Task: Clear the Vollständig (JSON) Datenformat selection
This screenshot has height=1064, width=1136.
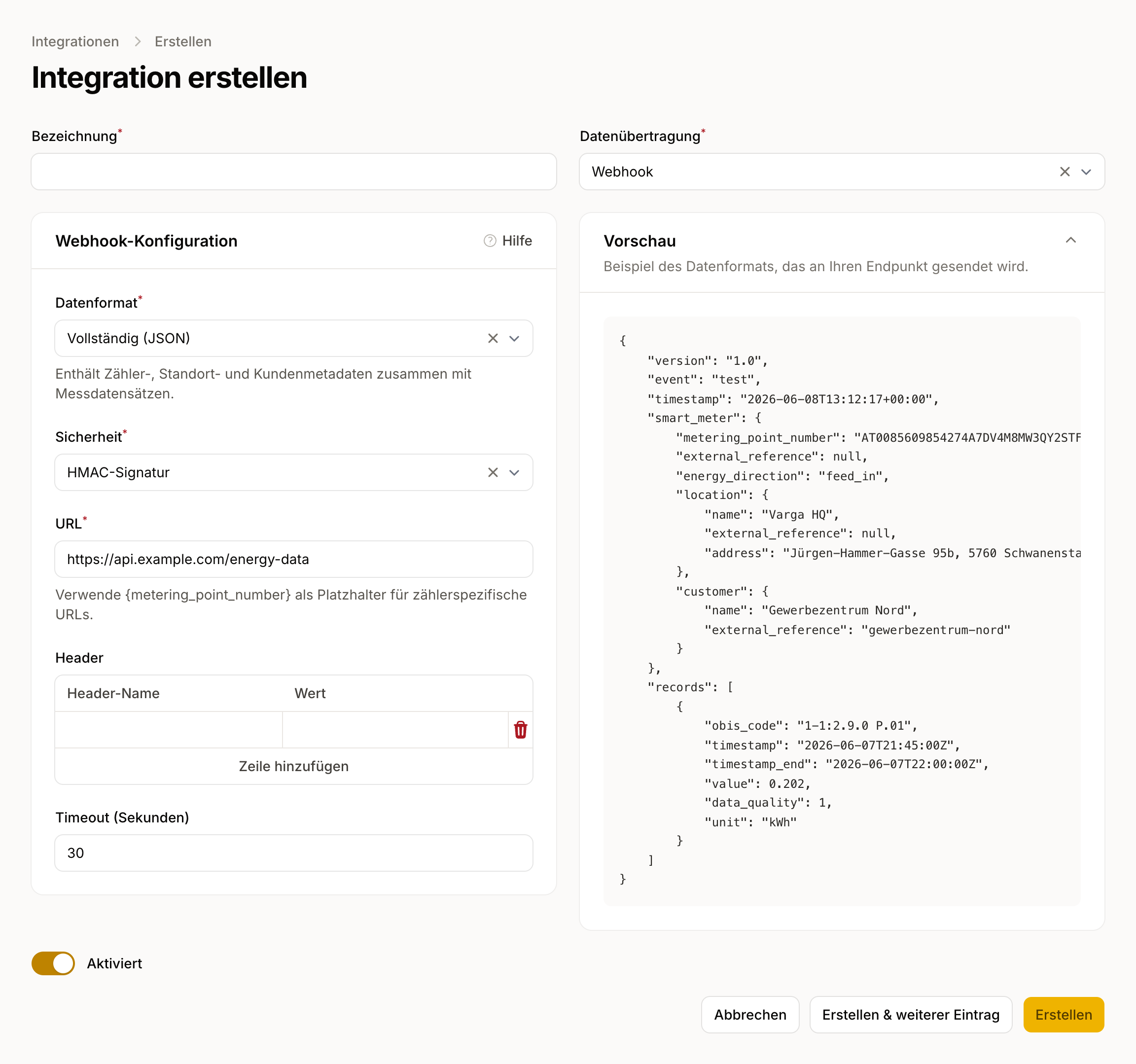Action: (493, 338)
